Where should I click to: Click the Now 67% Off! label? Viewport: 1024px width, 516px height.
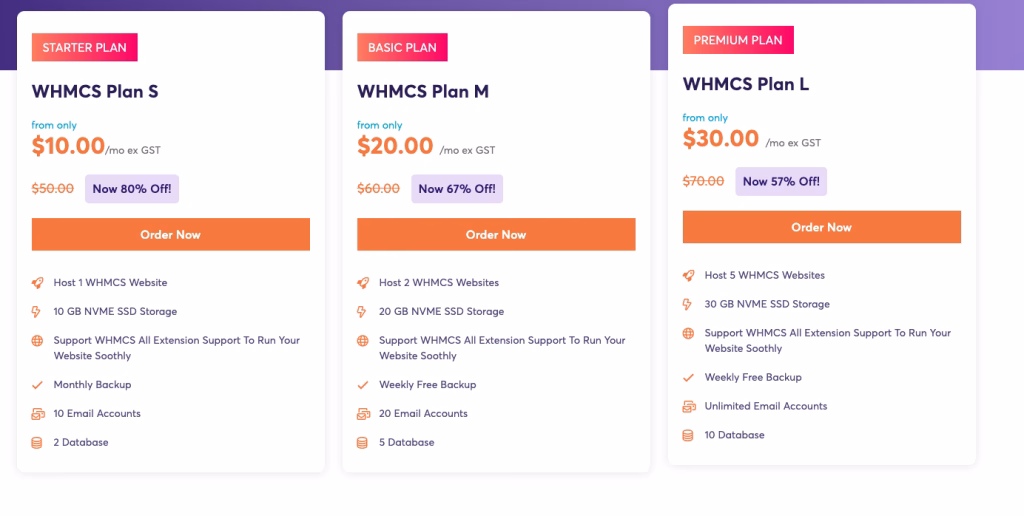(x=457, y=189)
